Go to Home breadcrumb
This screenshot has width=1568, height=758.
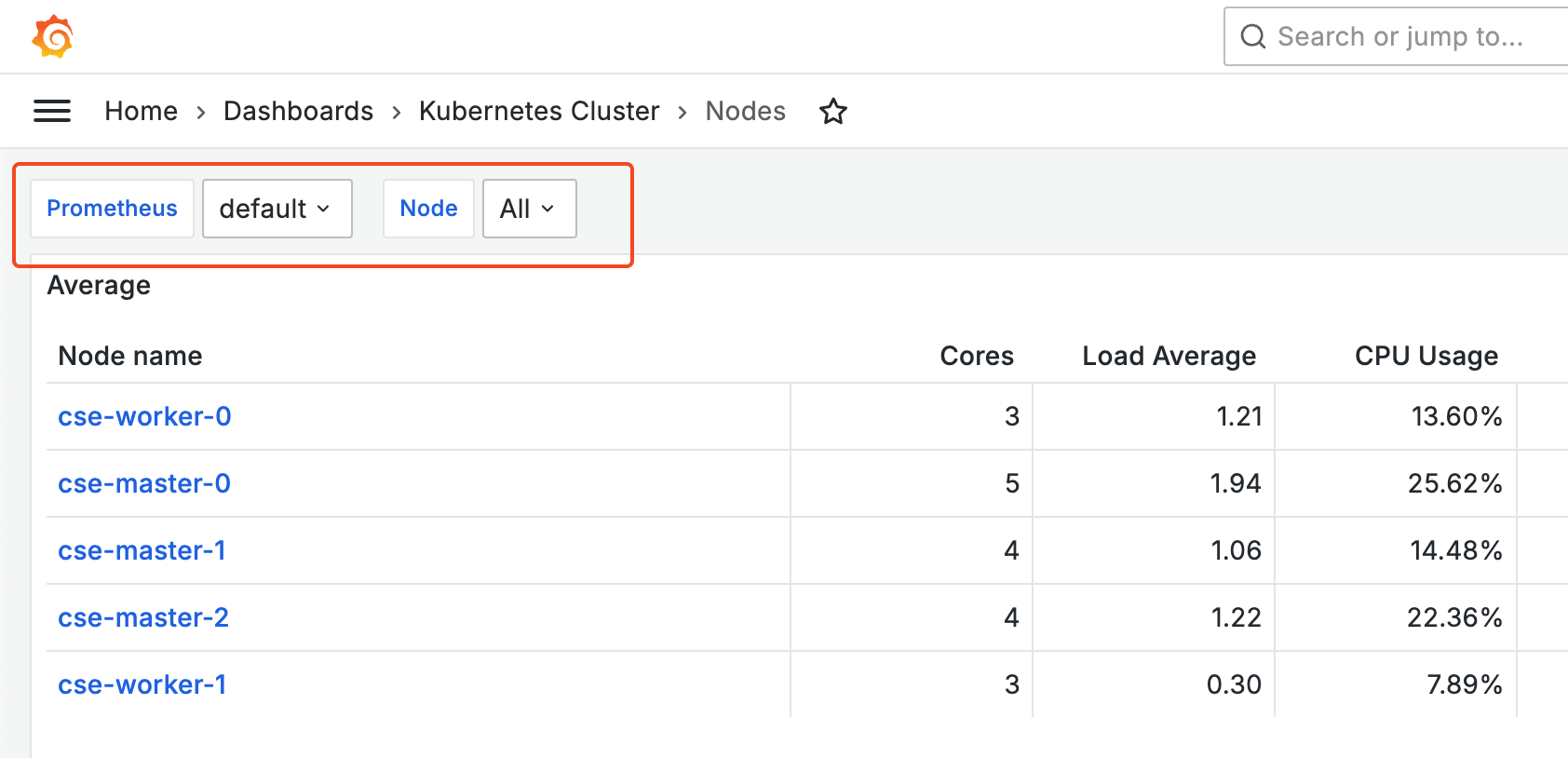coord(141,111)
